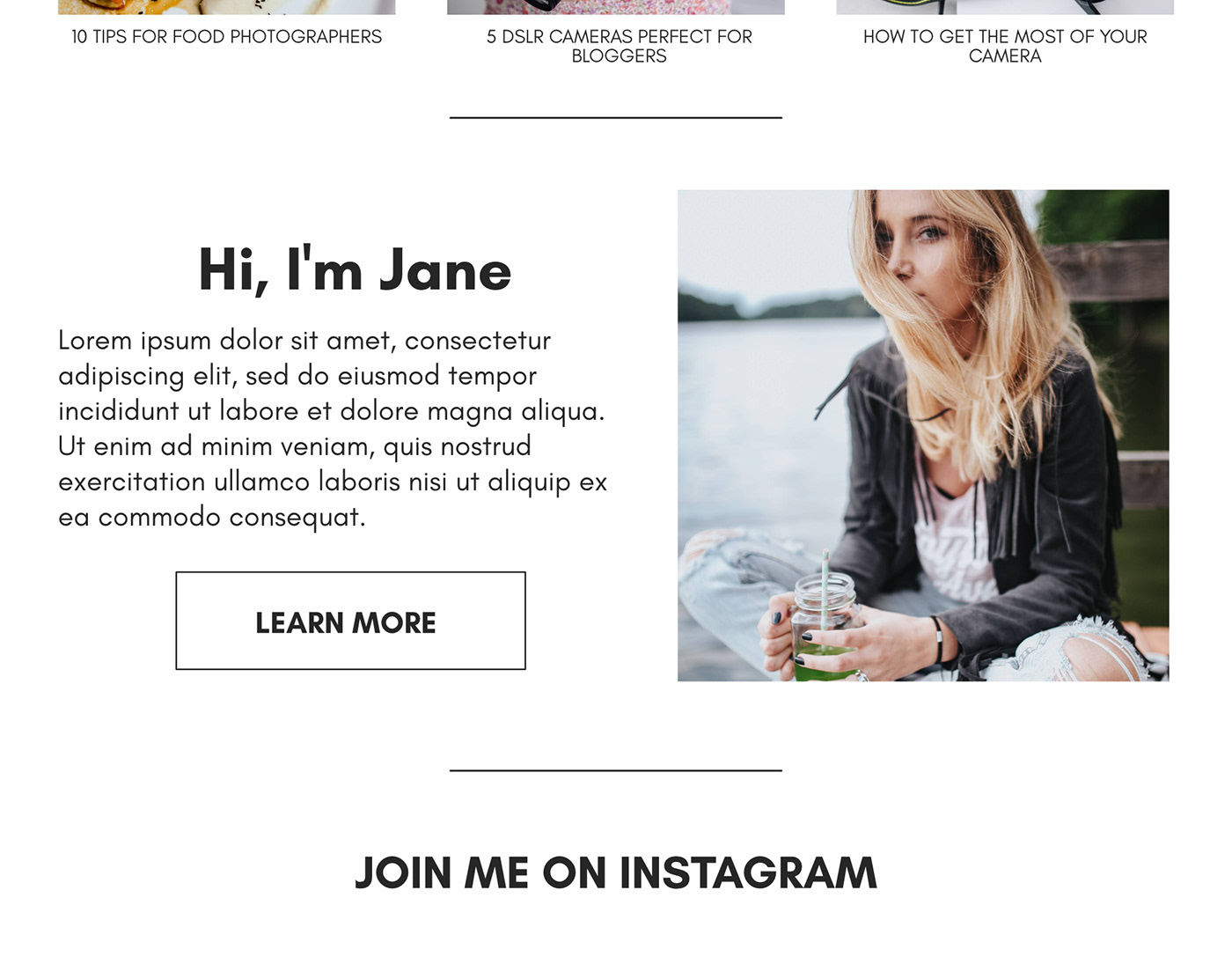1232x964 pixels.
Task: Click the word "CAMERA" under "How to Get"
Action: click(1005, 56)
